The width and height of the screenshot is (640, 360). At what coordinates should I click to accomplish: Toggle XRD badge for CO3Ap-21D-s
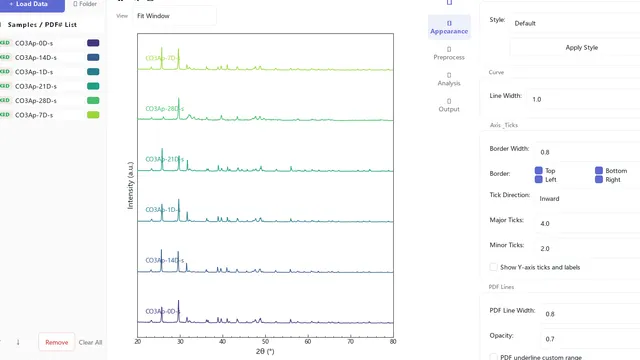[x=5, y=86]
